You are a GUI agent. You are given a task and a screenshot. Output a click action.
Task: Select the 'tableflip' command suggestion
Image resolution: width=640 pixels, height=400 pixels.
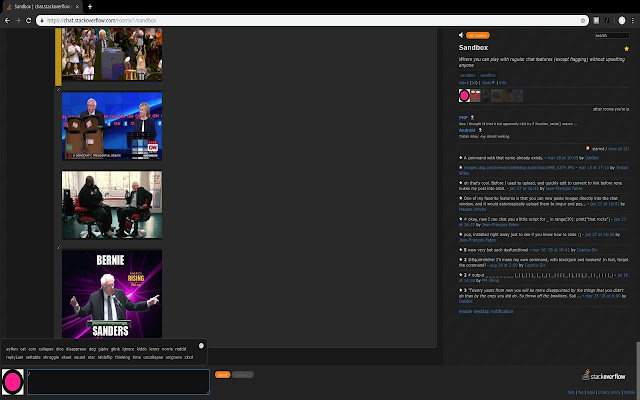105,358
